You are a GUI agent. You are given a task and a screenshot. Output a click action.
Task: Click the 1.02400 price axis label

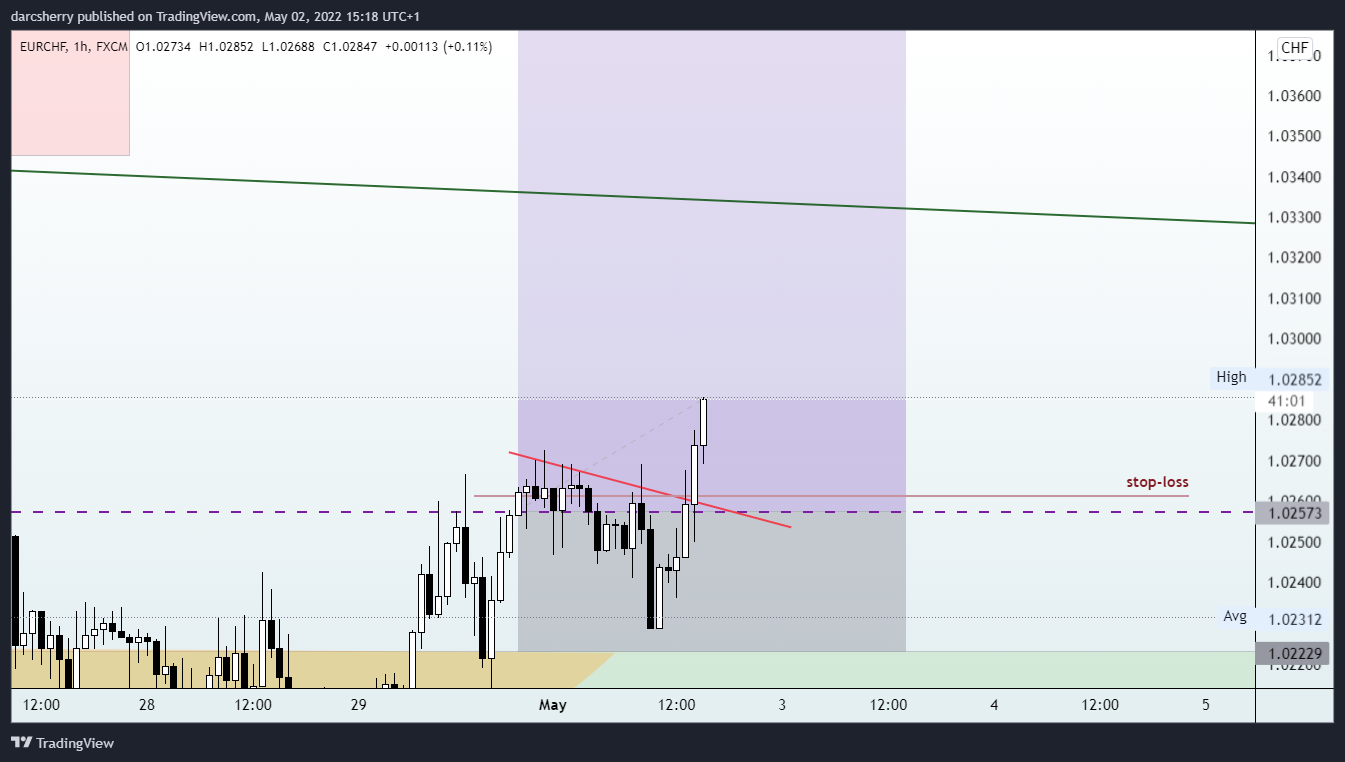1294,582
